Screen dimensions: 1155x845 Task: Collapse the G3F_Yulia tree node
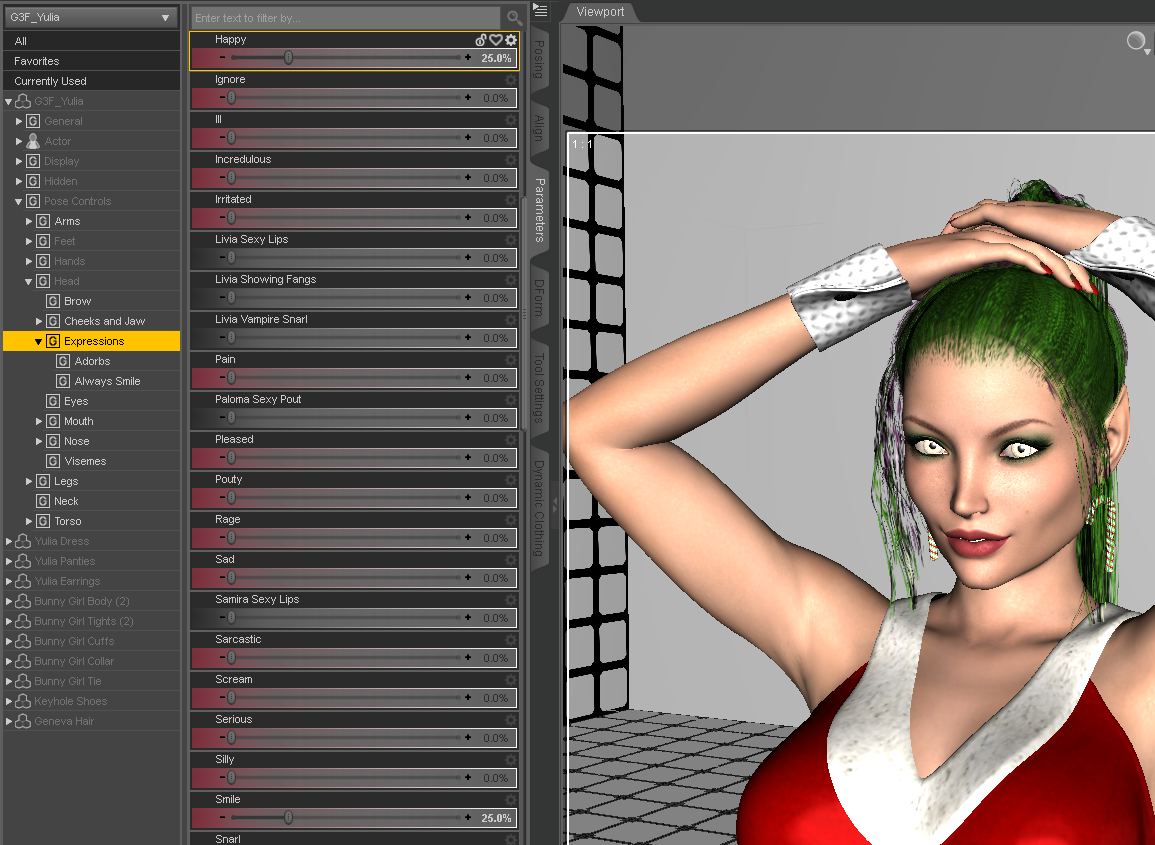point(9,102)
